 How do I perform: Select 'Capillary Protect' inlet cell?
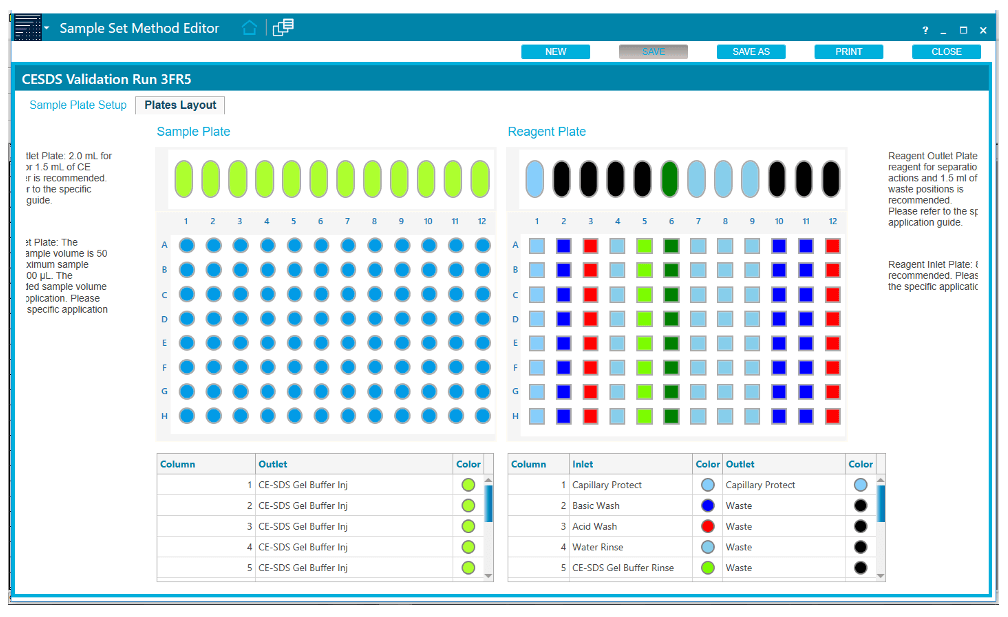631,485
